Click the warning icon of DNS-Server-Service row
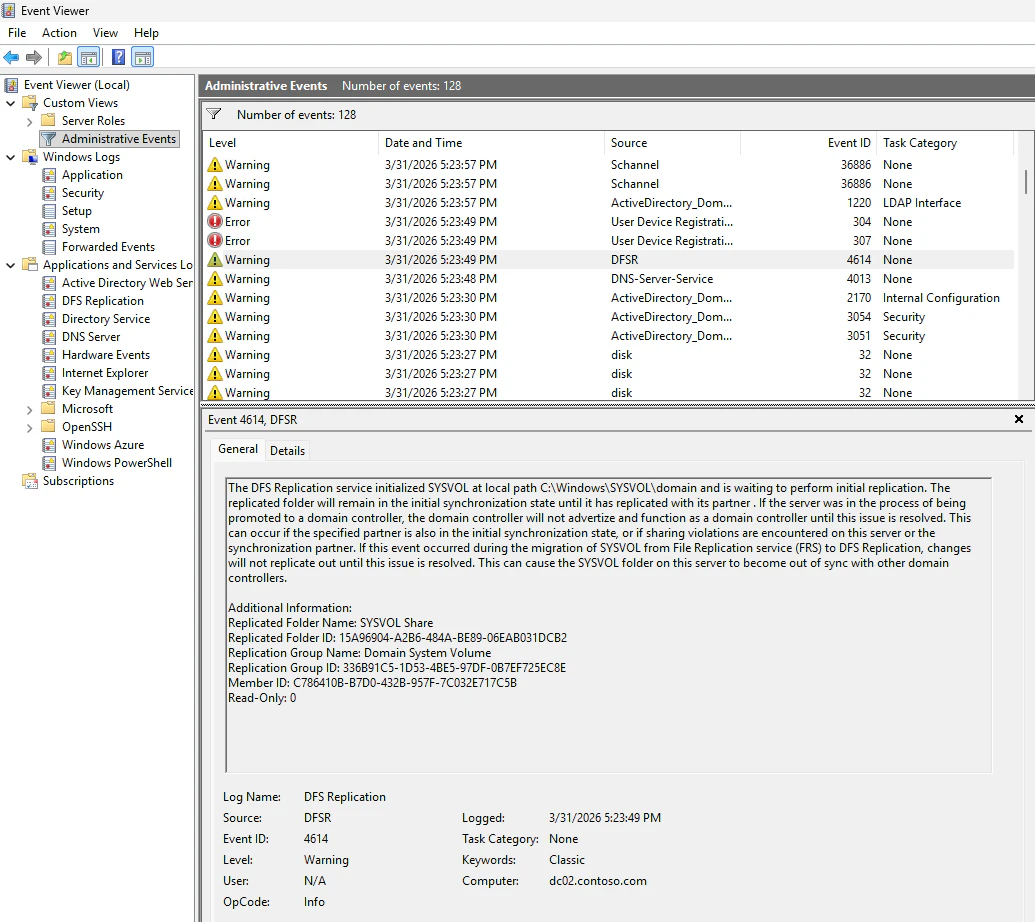1035x922 pixels. 215,279
